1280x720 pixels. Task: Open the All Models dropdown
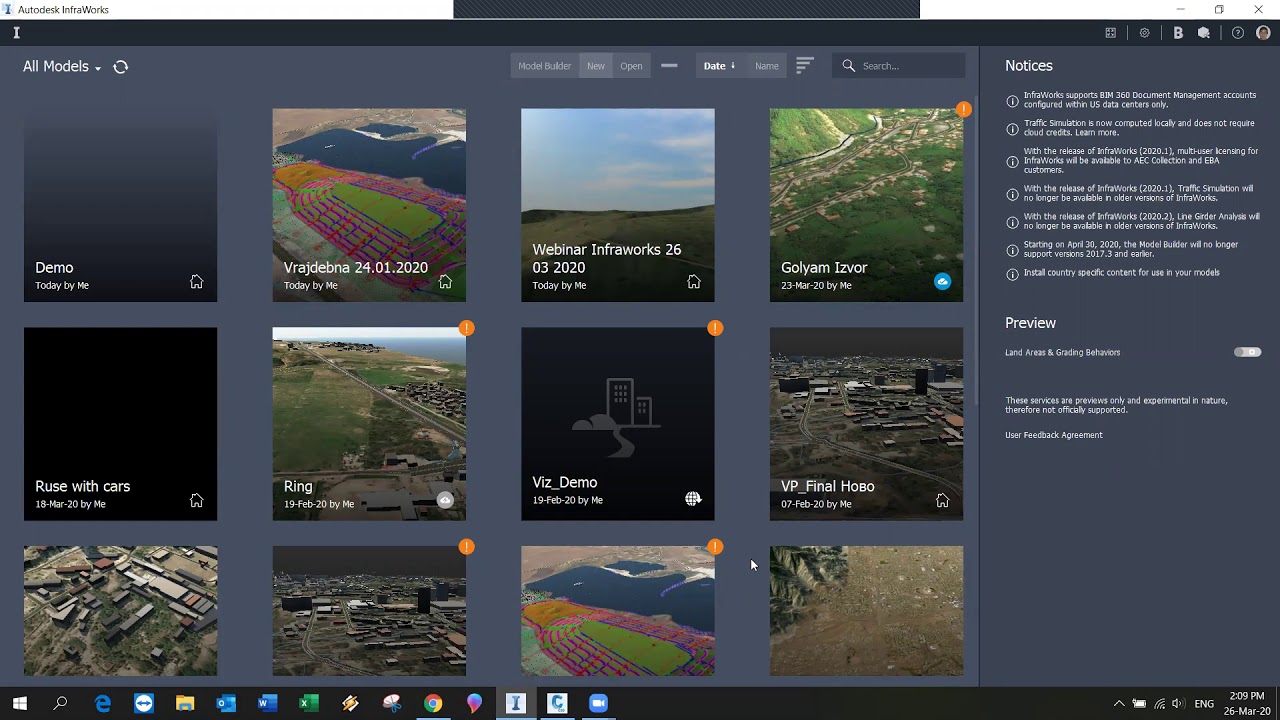62,67
